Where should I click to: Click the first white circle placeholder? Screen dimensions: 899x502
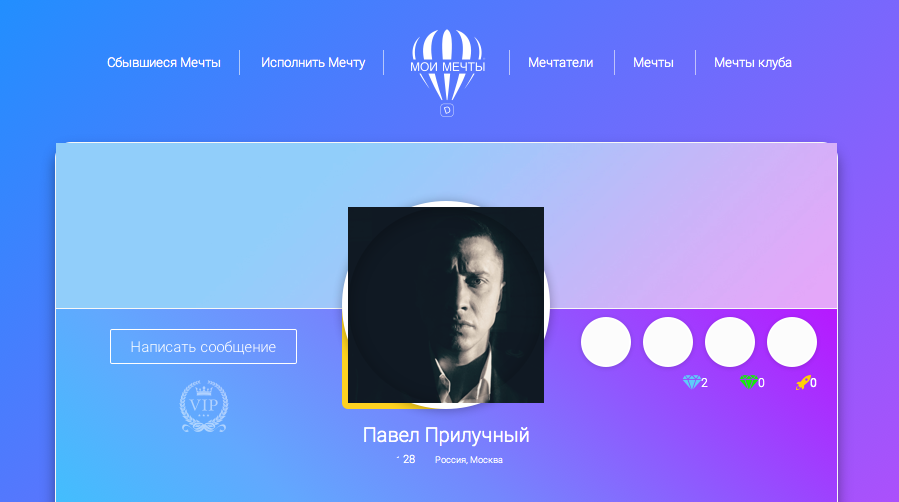coord(606,342)
